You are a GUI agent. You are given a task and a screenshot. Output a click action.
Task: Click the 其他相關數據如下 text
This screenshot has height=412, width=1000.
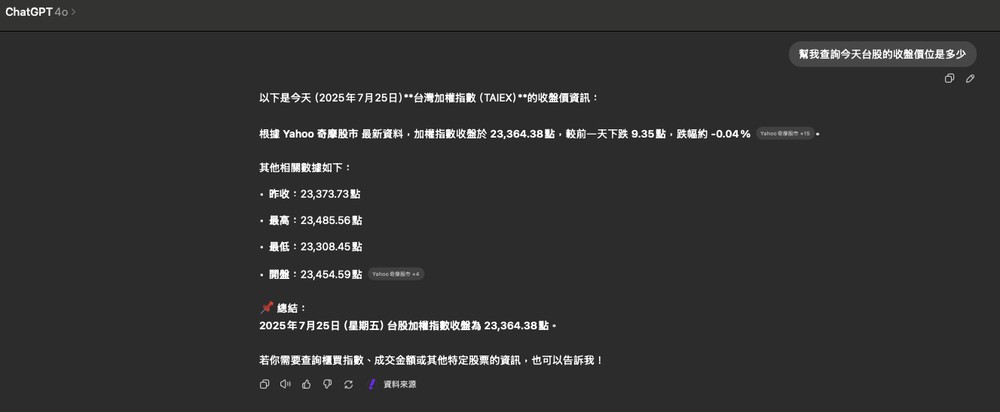point(305,168)
